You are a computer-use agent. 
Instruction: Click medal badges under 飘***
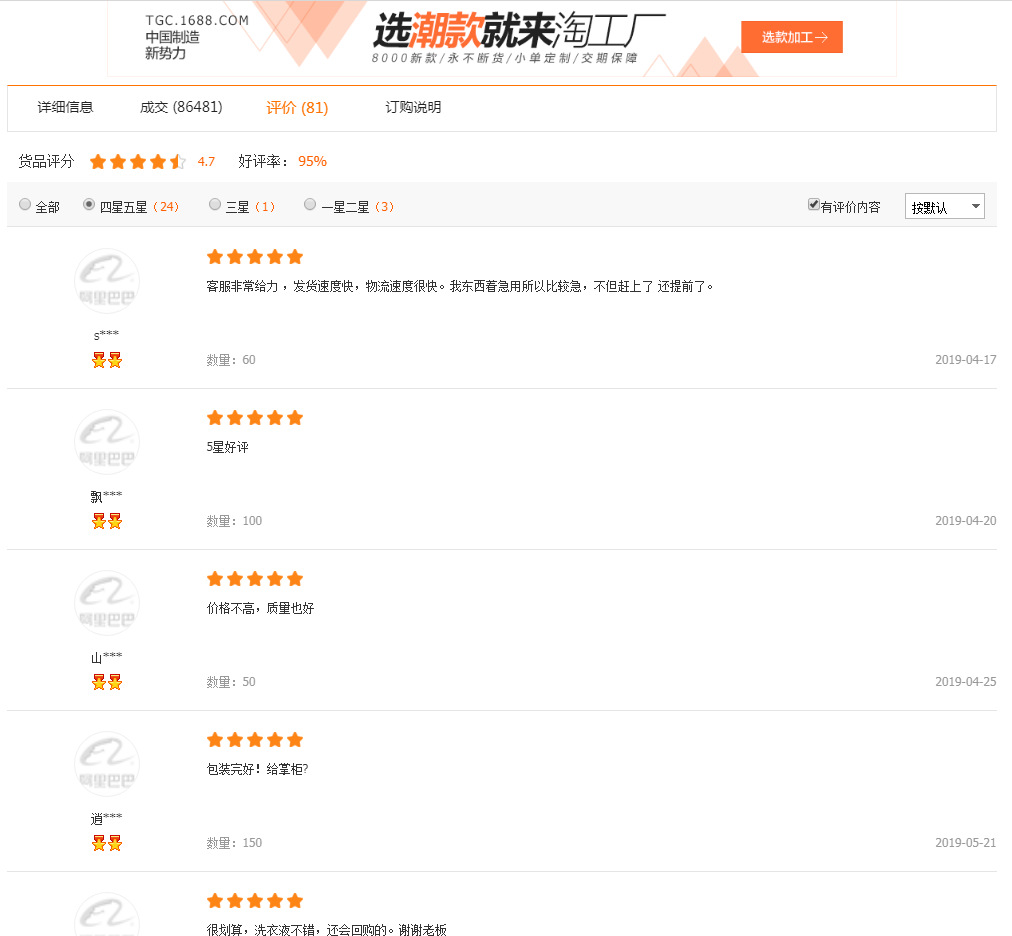106,521
